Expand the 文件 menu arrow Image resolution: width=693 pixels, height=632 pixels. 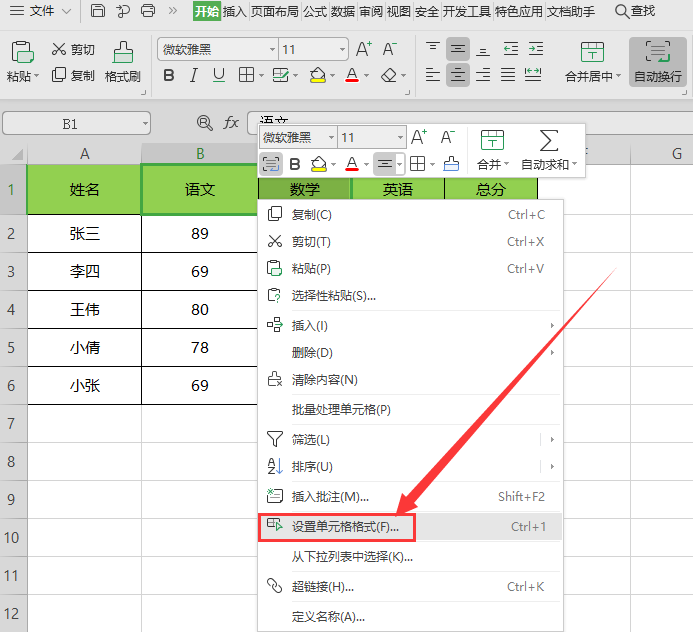click(66, 11)
